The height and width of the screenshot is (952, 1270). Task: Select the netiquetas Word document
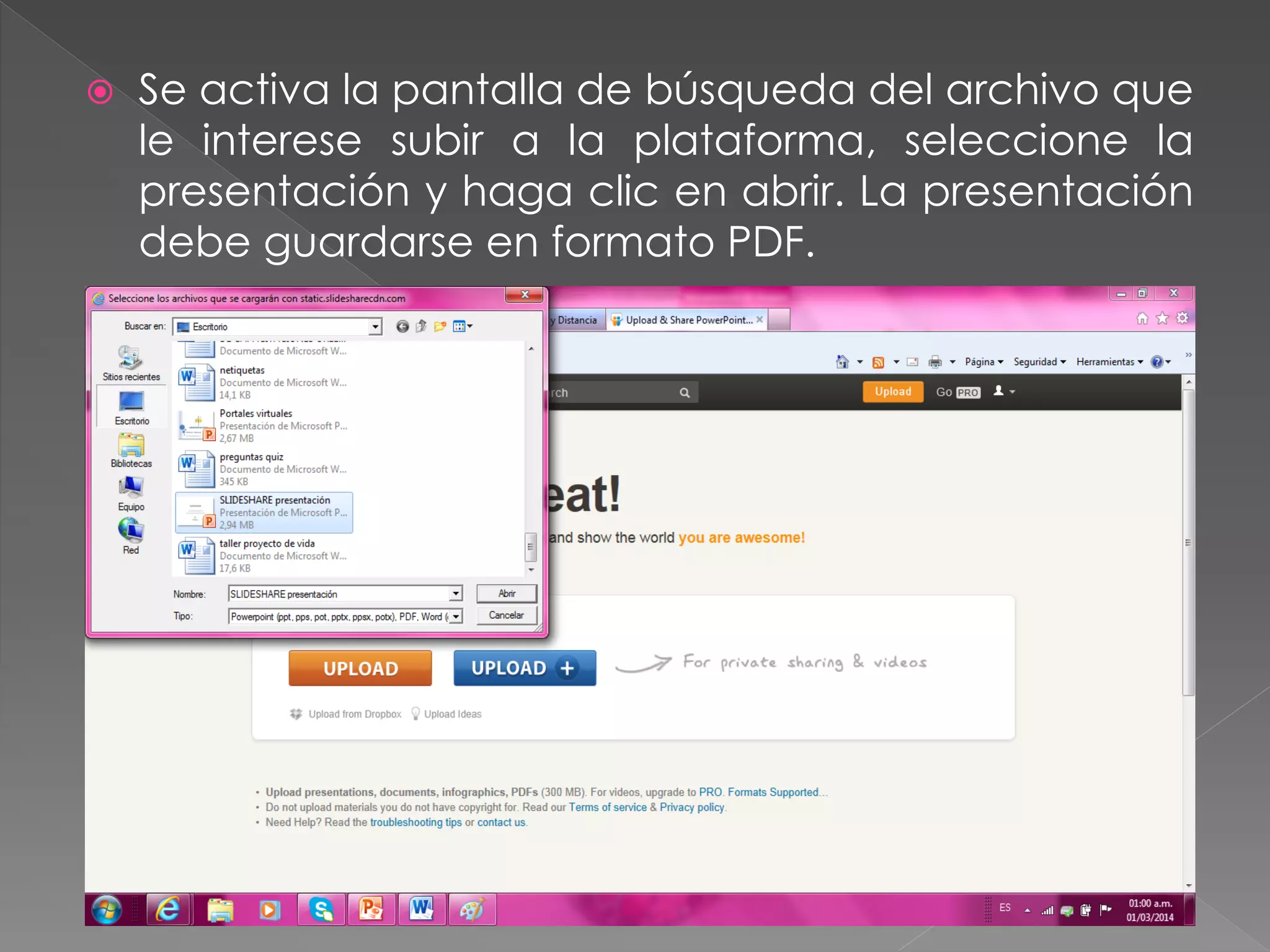coord(264,382)
